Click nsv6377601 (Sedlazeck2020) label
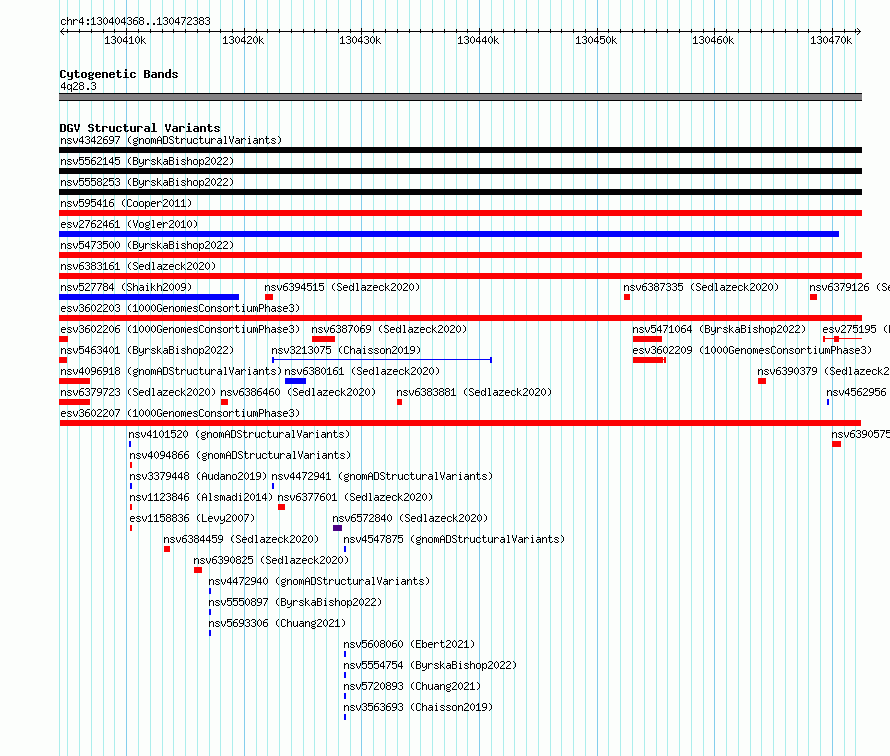The image size is (890, 756). tap(355, 497)
